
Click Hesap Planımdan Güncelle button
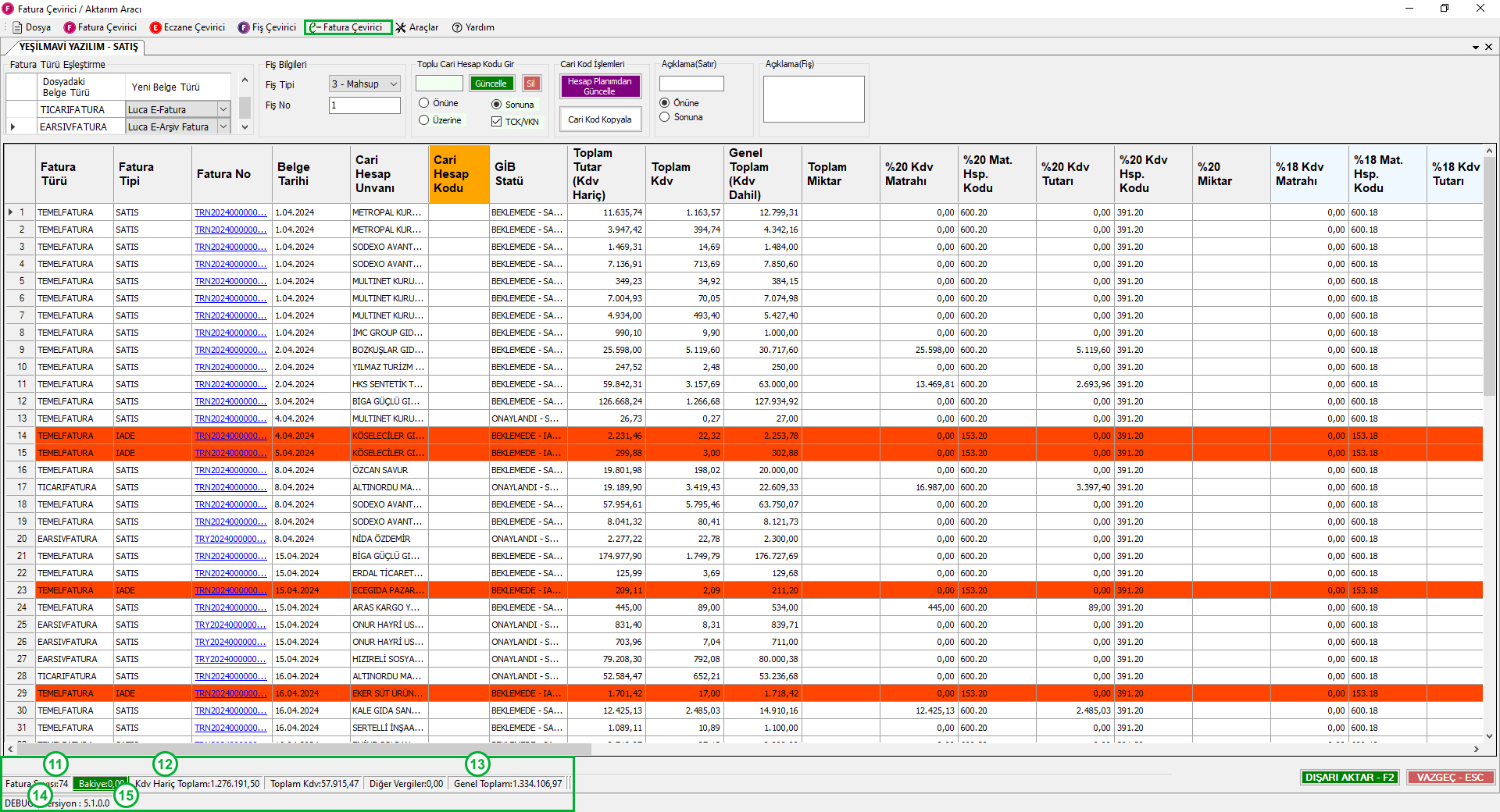pyautogui.click(x=600, y=86)
